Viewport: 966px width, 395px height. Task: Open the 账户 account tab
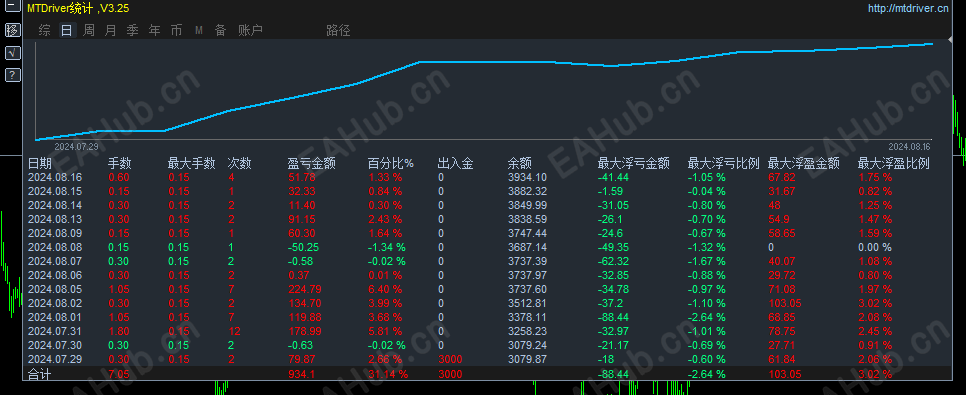pos(250,30)
